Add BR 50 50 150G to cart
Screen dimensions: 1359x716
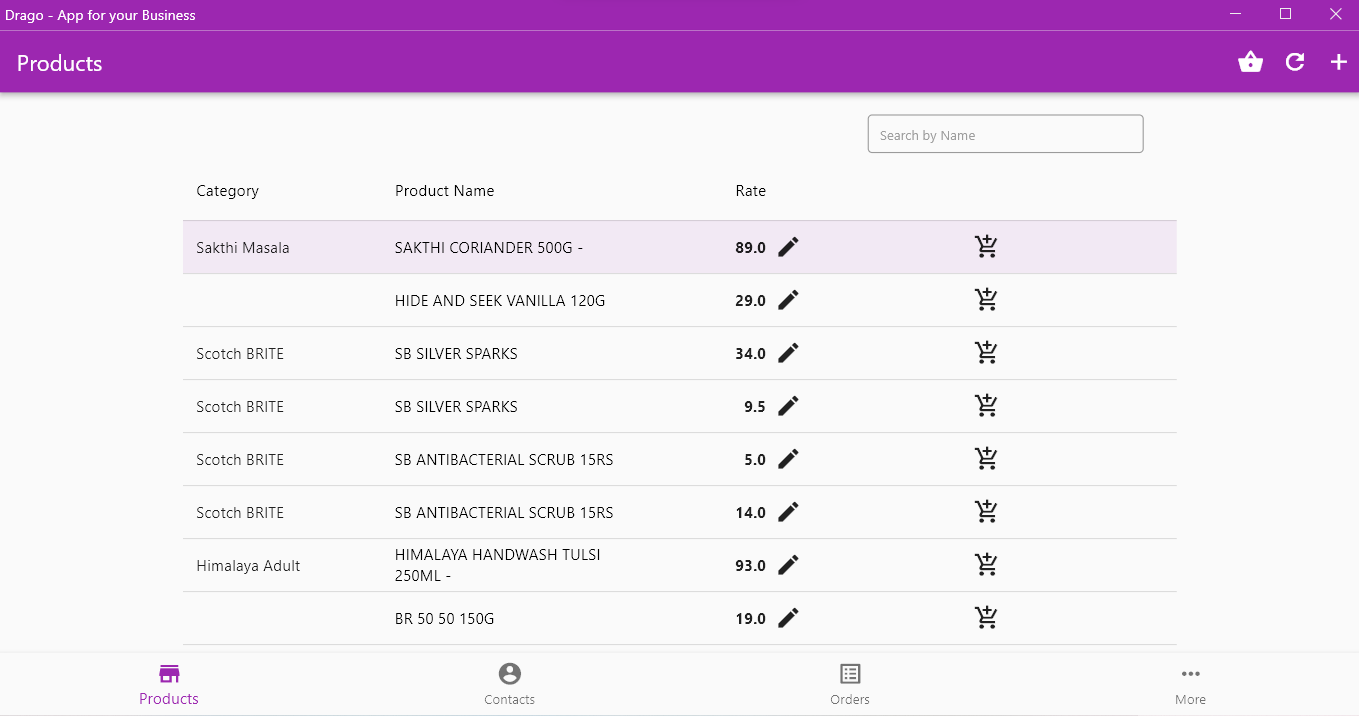point(987,618)
